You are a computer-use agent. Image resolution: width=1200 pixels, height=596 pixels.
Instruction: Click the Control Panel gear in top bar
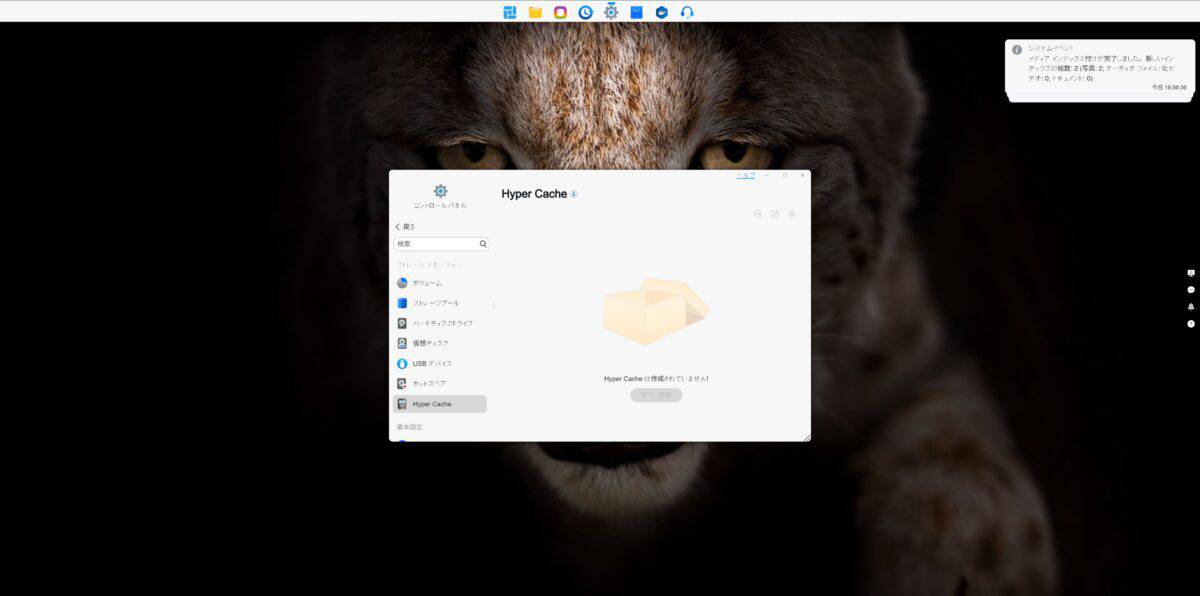coord(611,12)
